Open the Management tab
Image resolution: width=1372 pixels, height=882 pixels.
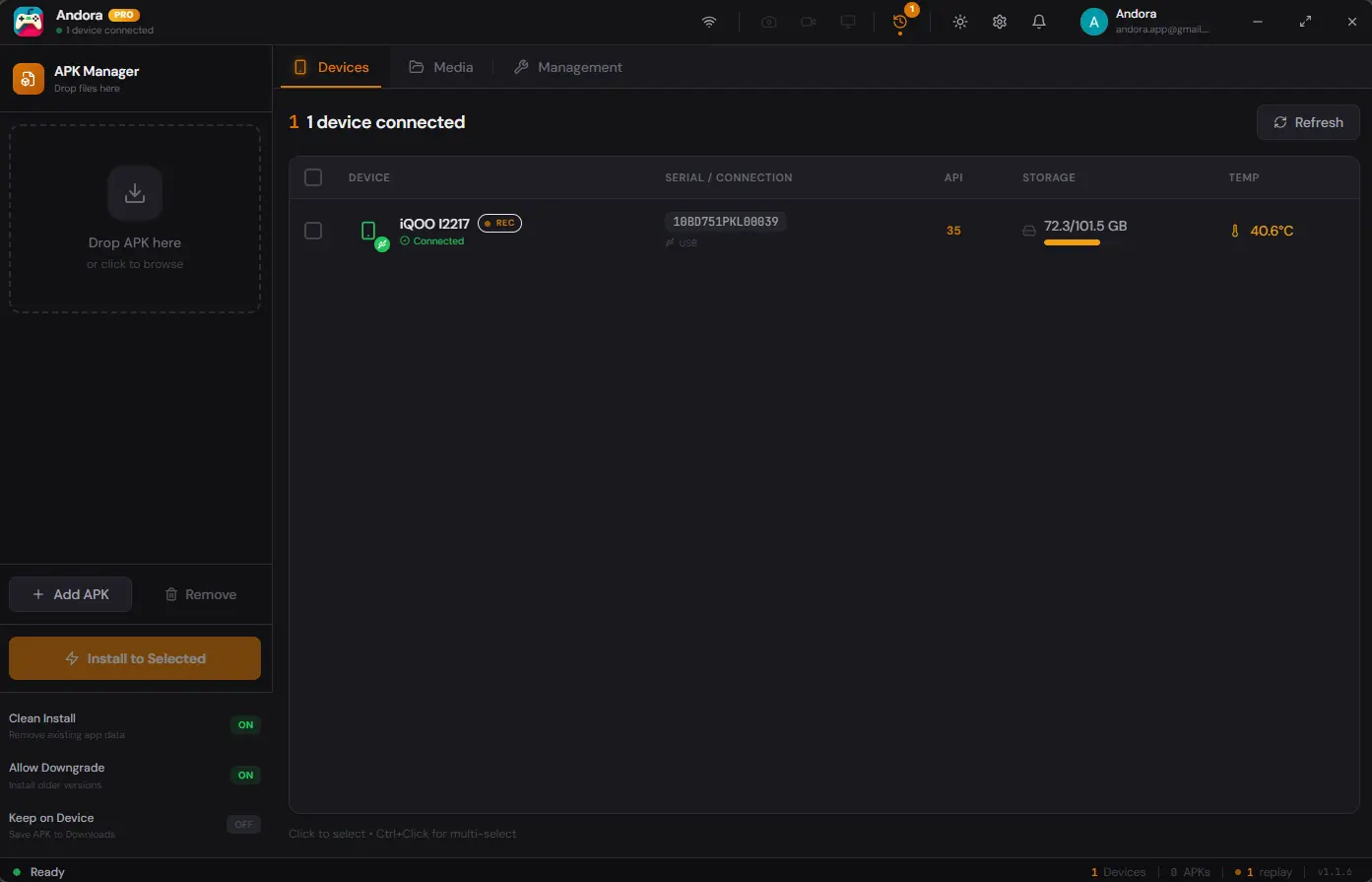coord(568,67)
